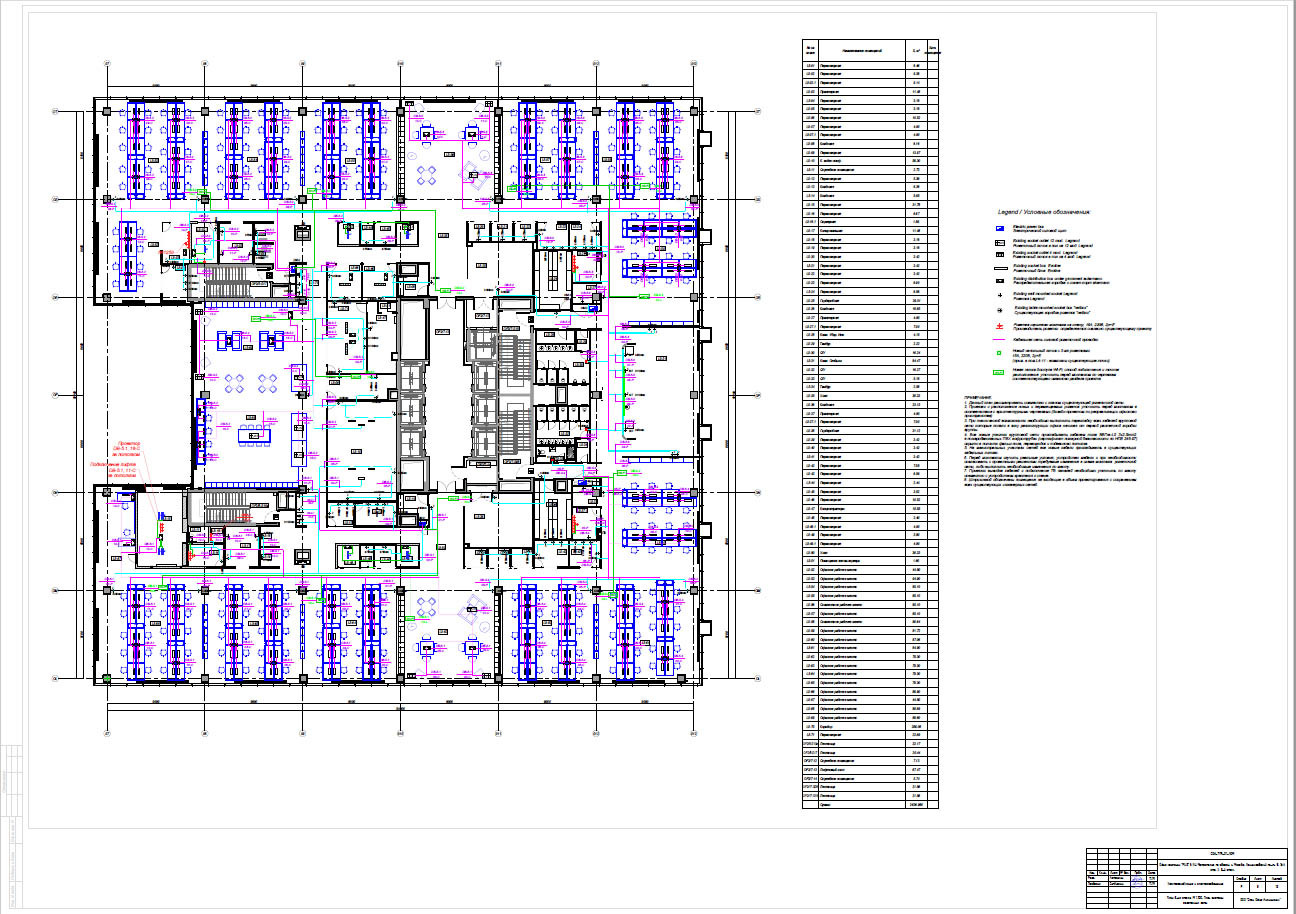The width and height of the screenshot is (1296, 914).
Task: Click the drawing code cell in title block
Action: click(1221, 852)
